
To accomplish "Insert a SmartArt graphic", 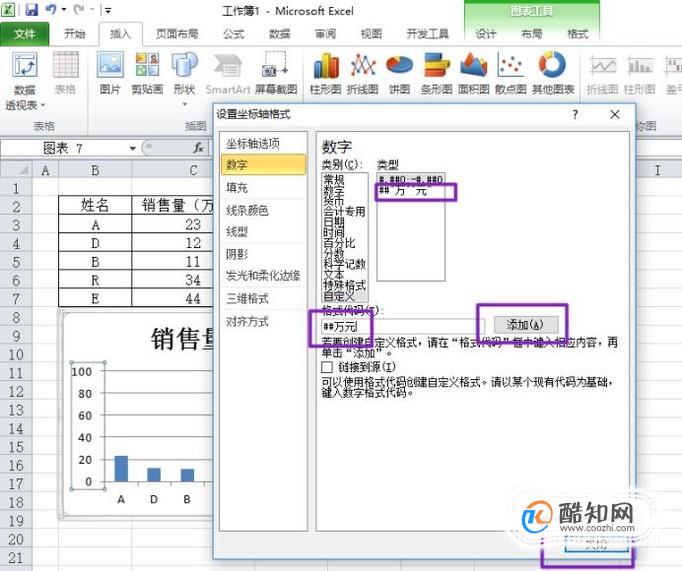I will (228, 73).
